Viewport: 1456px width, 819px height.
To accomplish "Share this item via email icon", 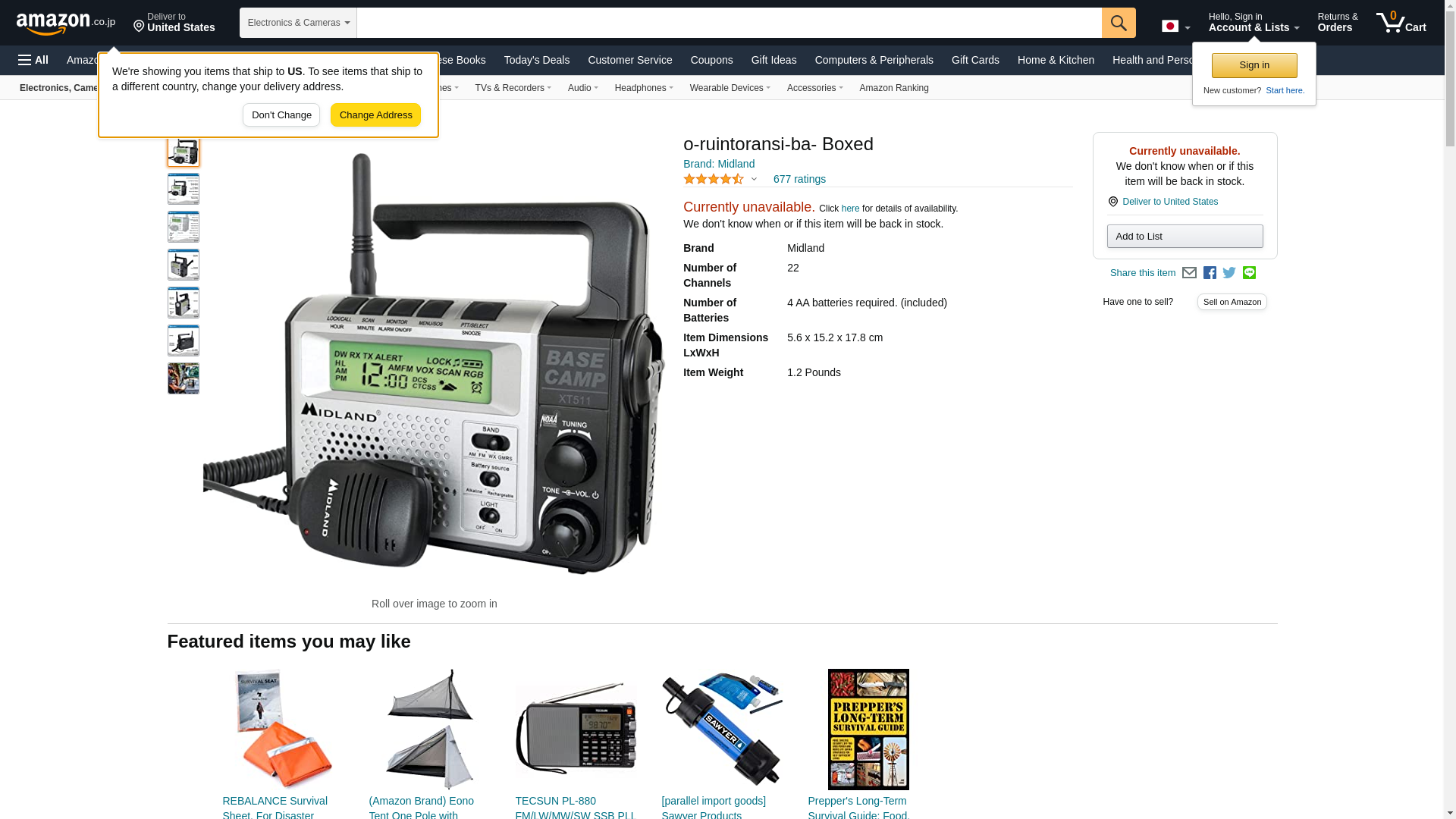I will click(1189, 273).
